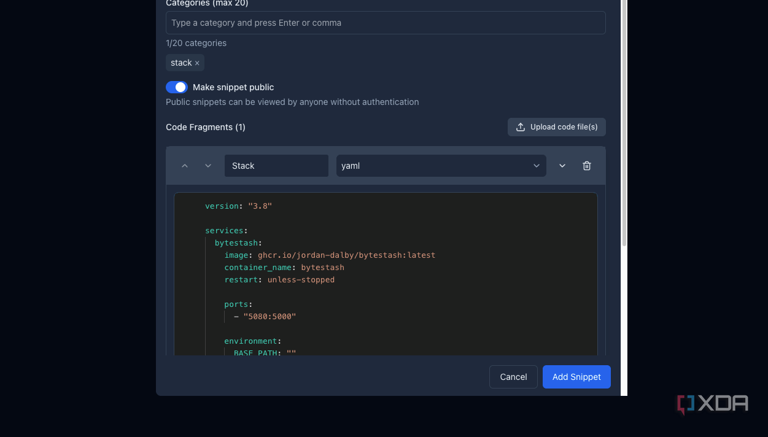Image resolution: width=768 pixels, height=437 pixels.
Task: Move Stack fragment down with chevron
Action: (208, 166)
